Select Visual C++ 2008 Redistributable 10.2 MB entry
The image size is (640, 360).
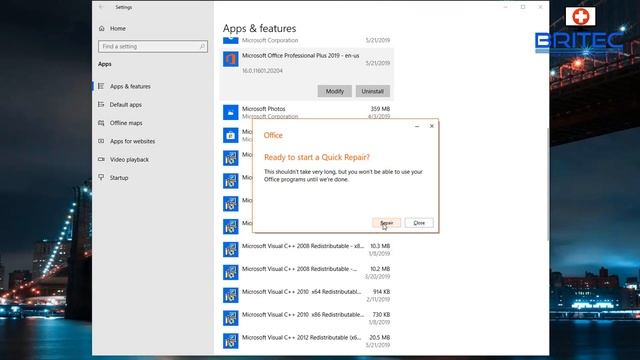pyautogui.click(x=306, y=272)
